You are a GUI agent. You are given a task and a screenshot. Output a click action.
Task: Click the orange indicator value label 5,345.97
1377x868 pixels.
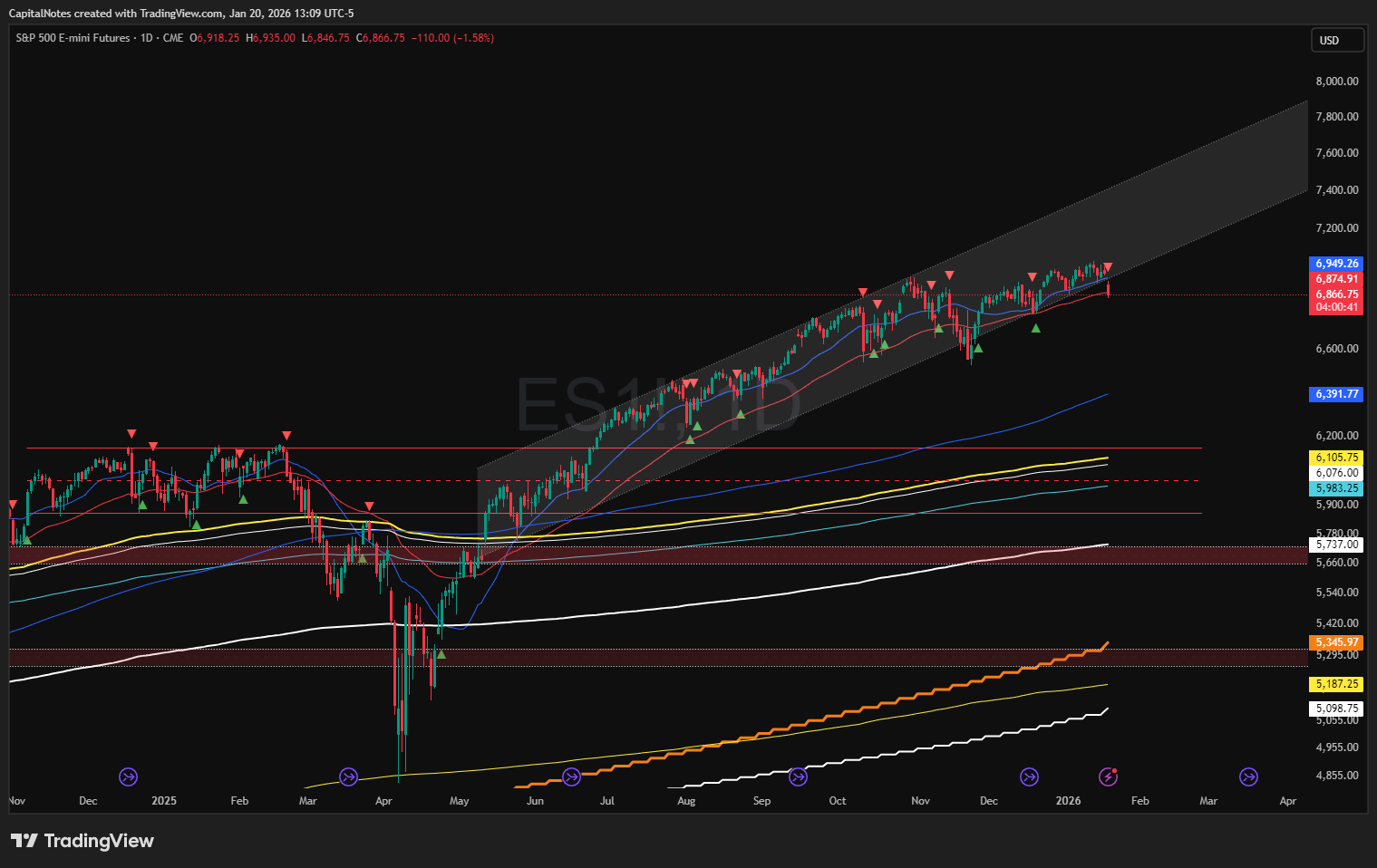click(1336, 641)
